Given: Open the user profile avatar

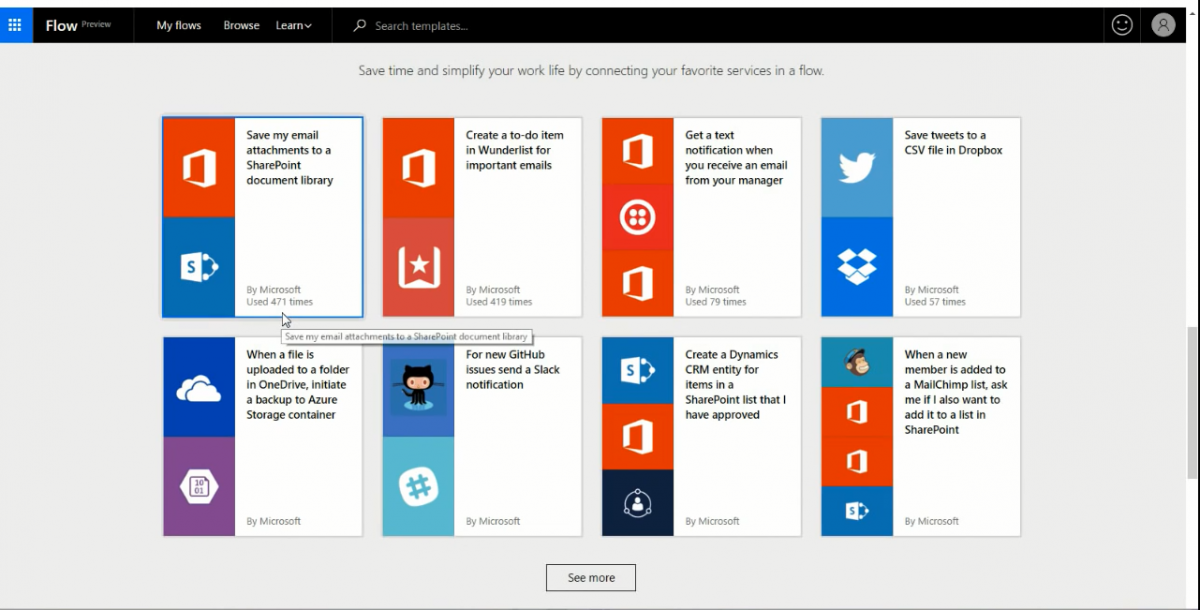Looking at the screenshot, I should 1162,25.
